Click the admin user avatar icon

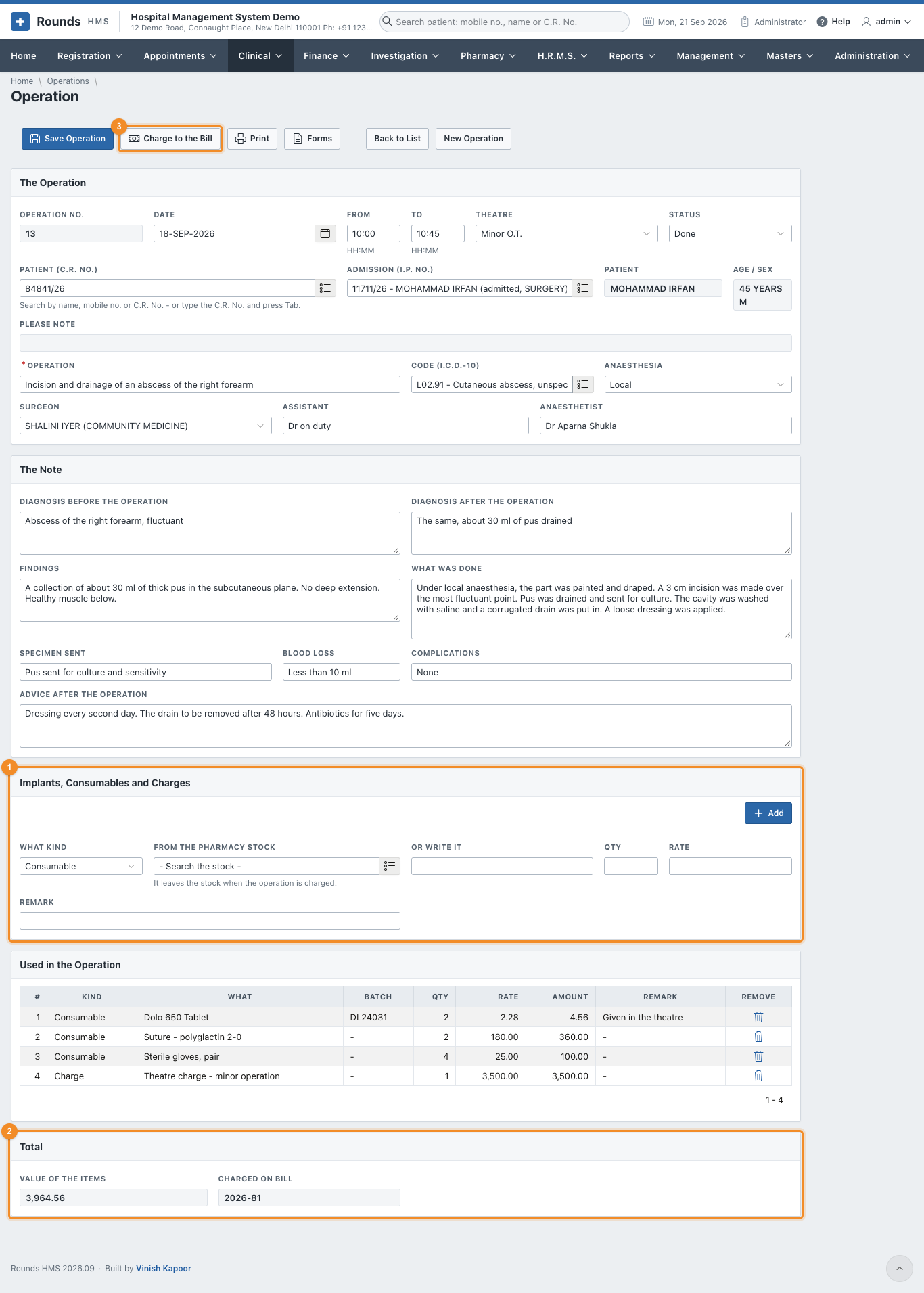[x=866, y=22]
